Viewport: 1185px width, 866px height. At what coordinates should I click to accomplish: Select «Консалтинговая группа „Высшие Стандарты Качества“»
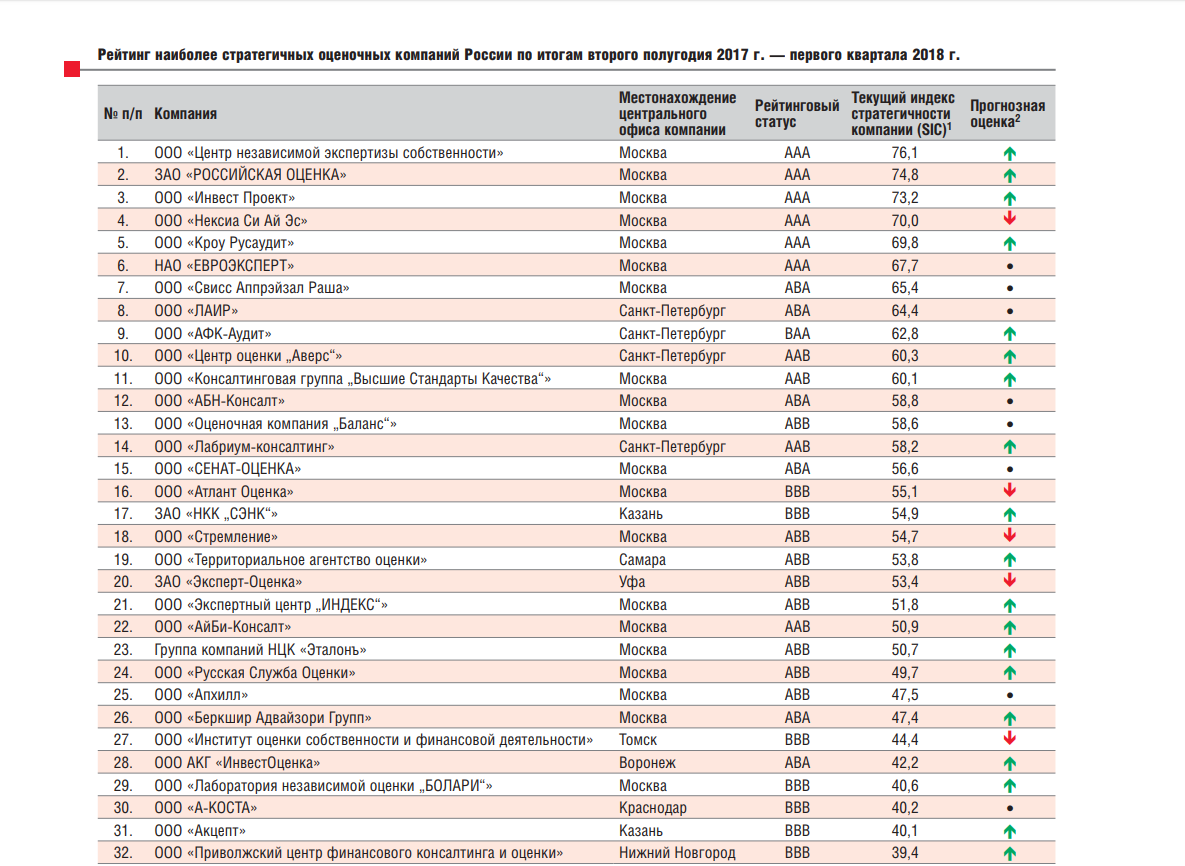[x=352, y=379]
